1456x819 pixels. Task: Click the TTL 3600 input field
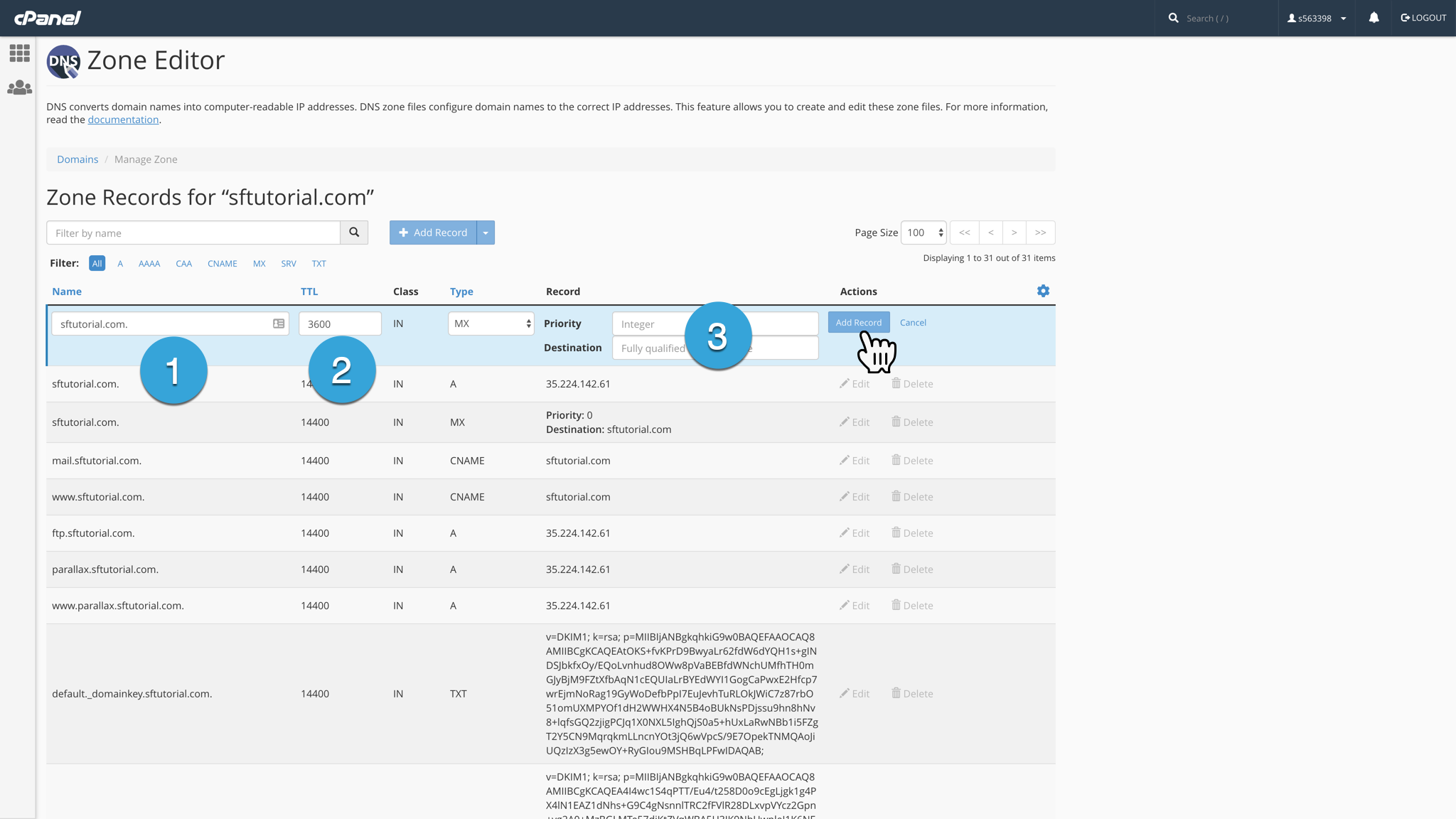[340, 323]
